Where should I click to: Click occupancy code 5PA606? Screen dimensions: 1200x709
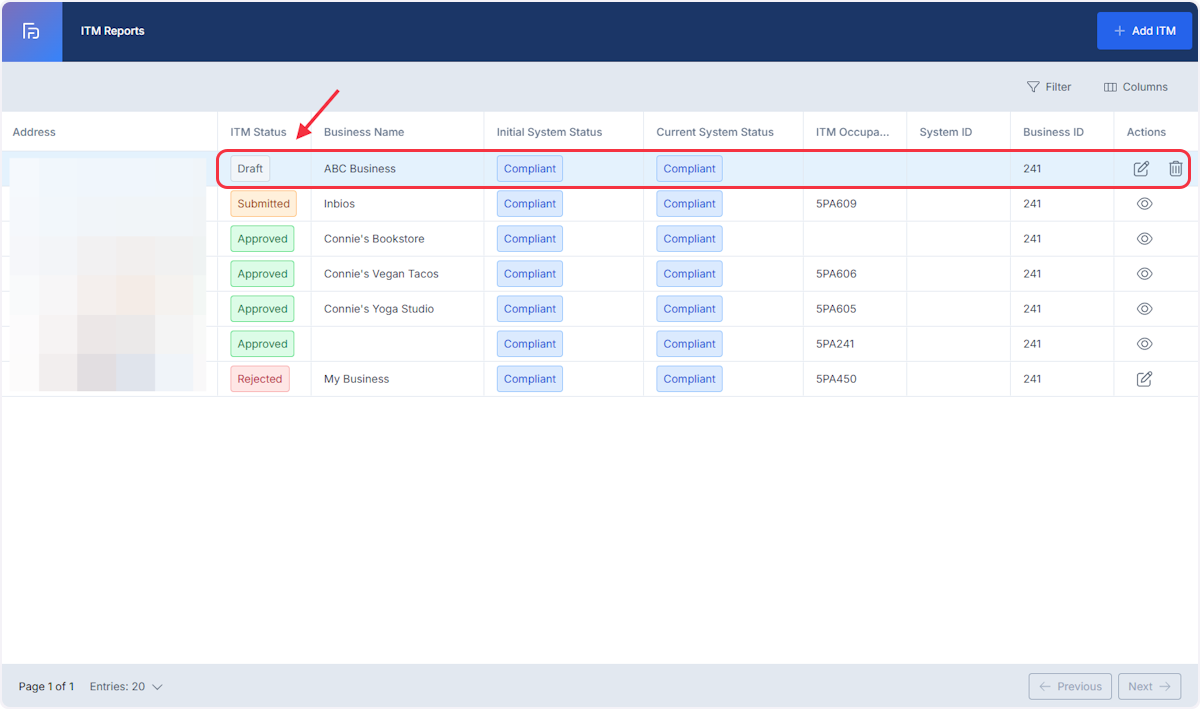click(x=836, y=274)
